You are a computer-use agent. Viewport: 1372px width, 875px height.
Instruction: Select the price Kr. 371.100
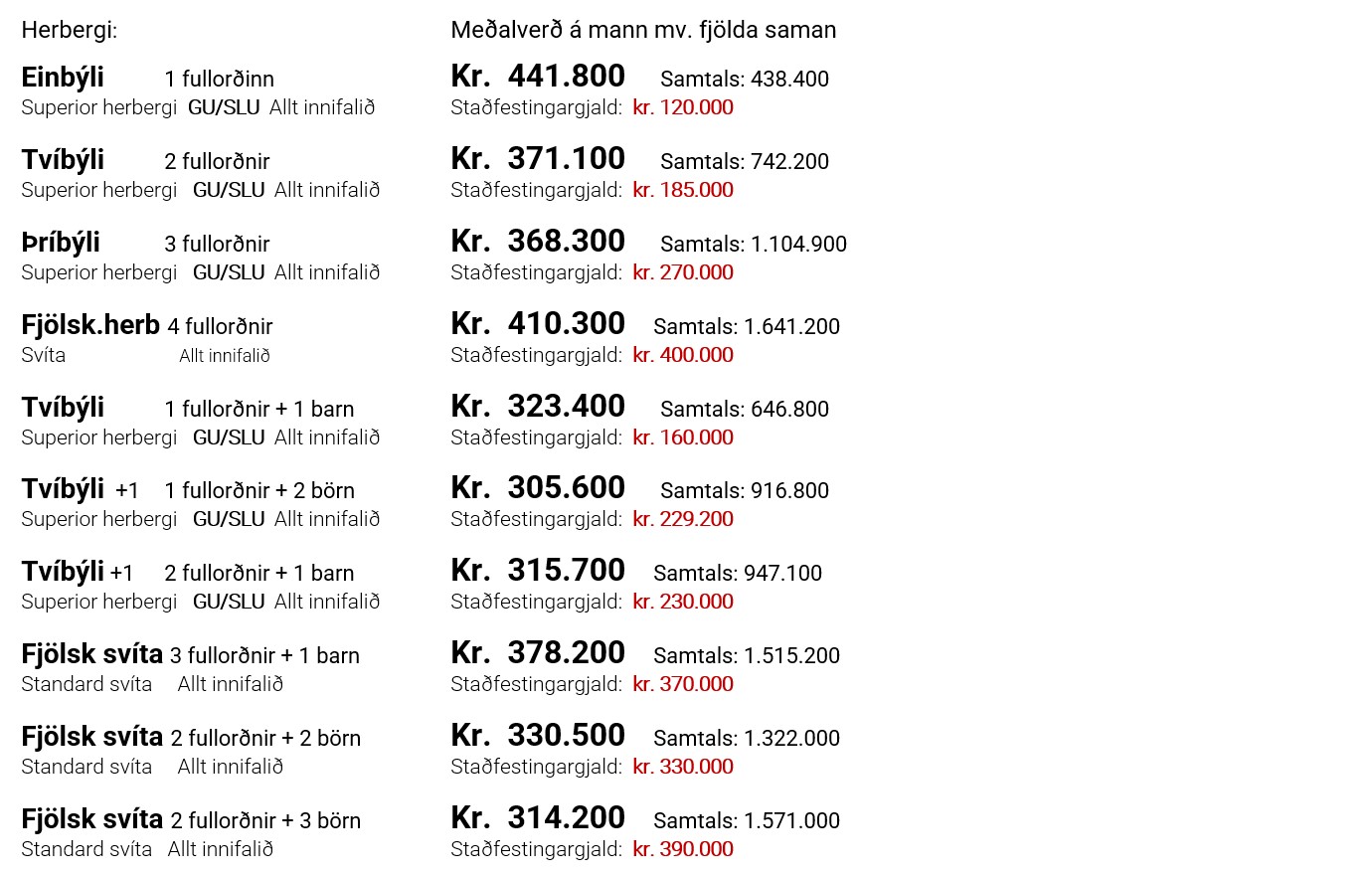coord(538,159)
